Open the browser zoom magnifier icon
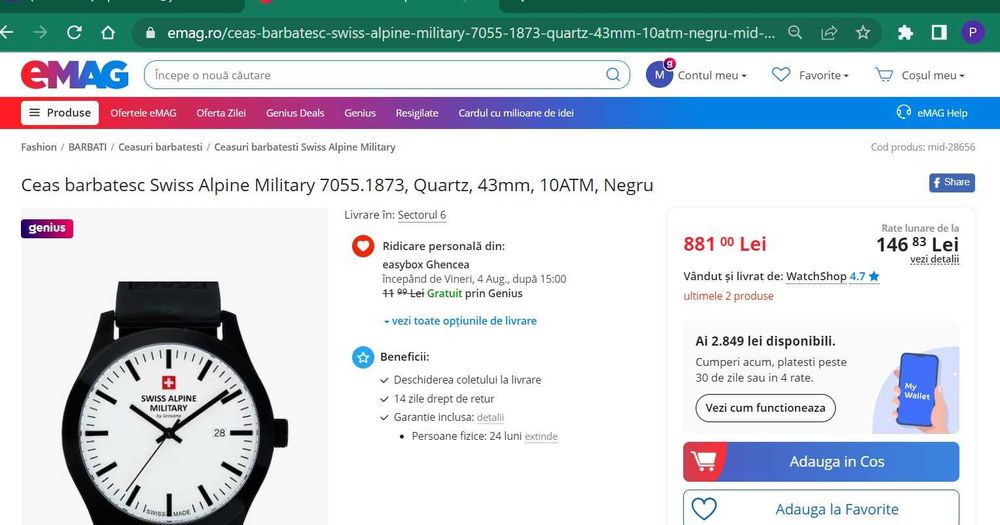Screen dimensions: 1000x525 click(x=795, y=33)
